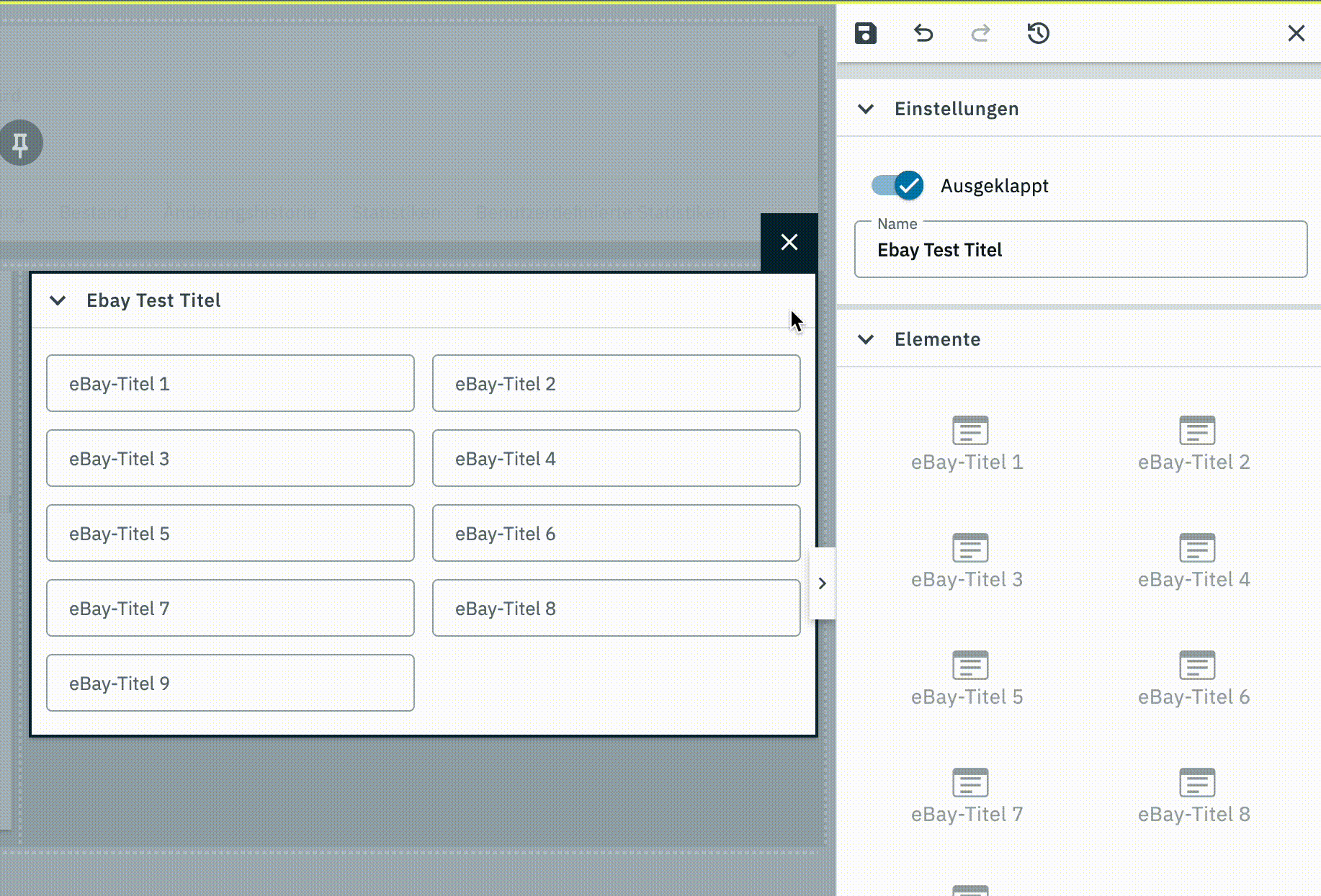Collapse the Elemente section

(866, 339)
